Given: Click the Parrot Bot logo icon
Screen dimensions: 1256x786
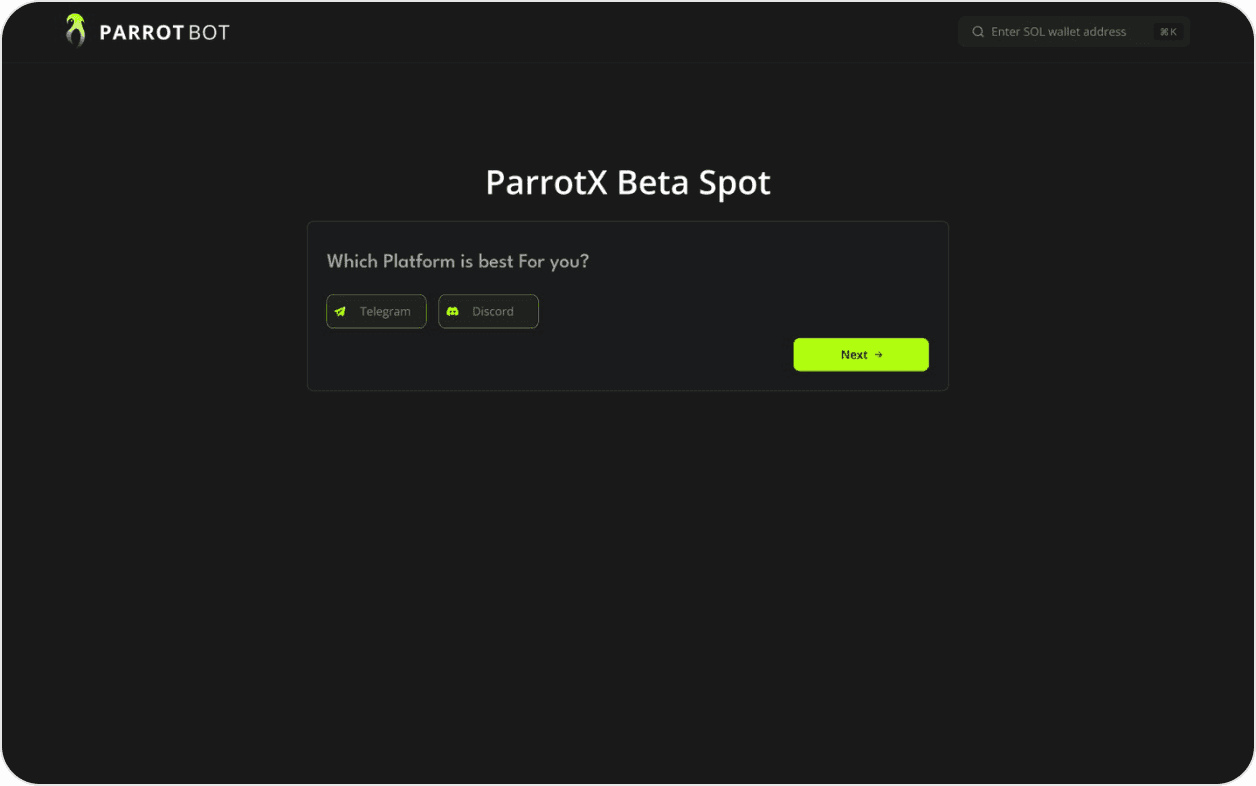Looking at the screenshot, I should point(75,30).
